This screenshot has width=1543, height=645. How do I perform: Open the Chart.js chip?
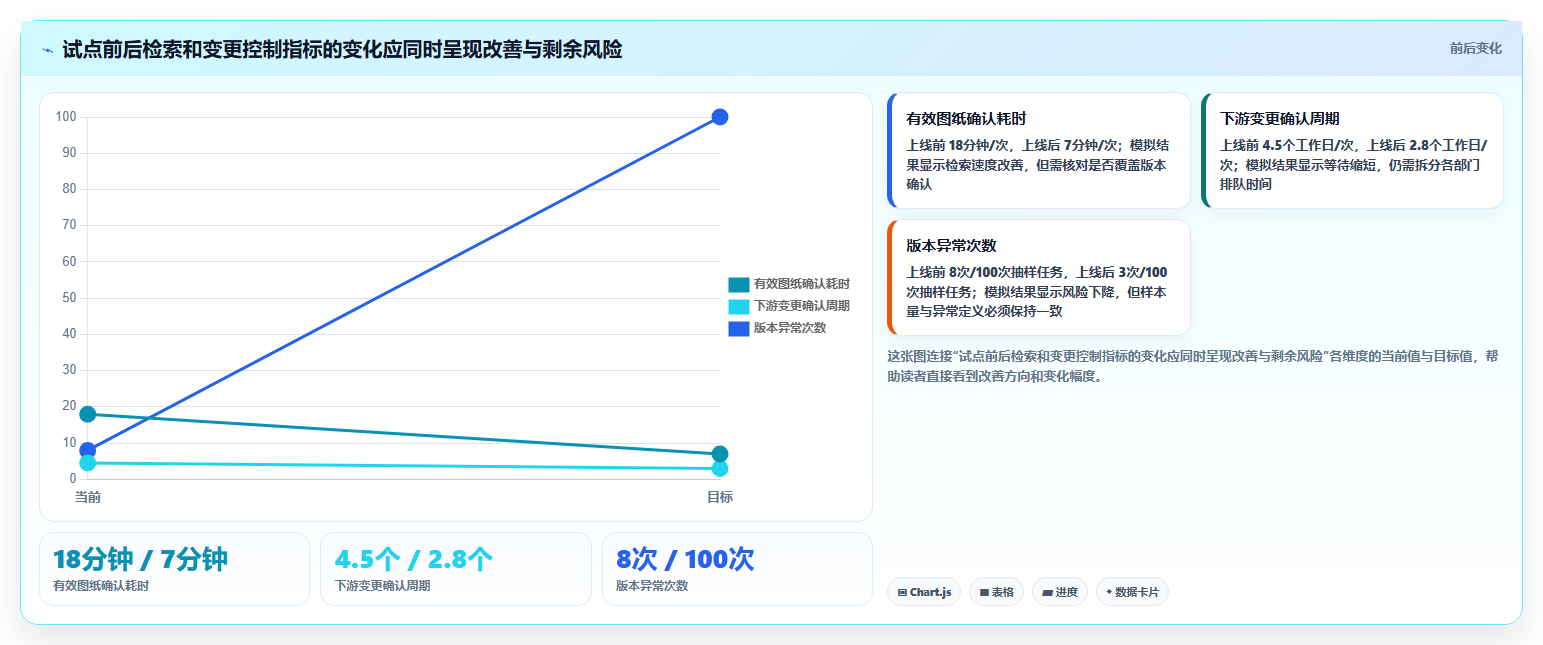click(x=924, y=592)
